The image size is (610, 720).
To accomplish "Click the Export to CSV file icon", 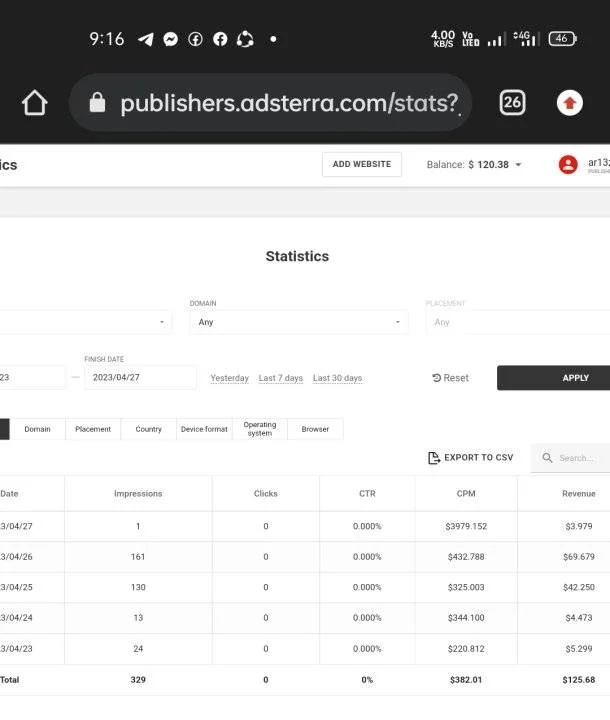I will 433,458.
